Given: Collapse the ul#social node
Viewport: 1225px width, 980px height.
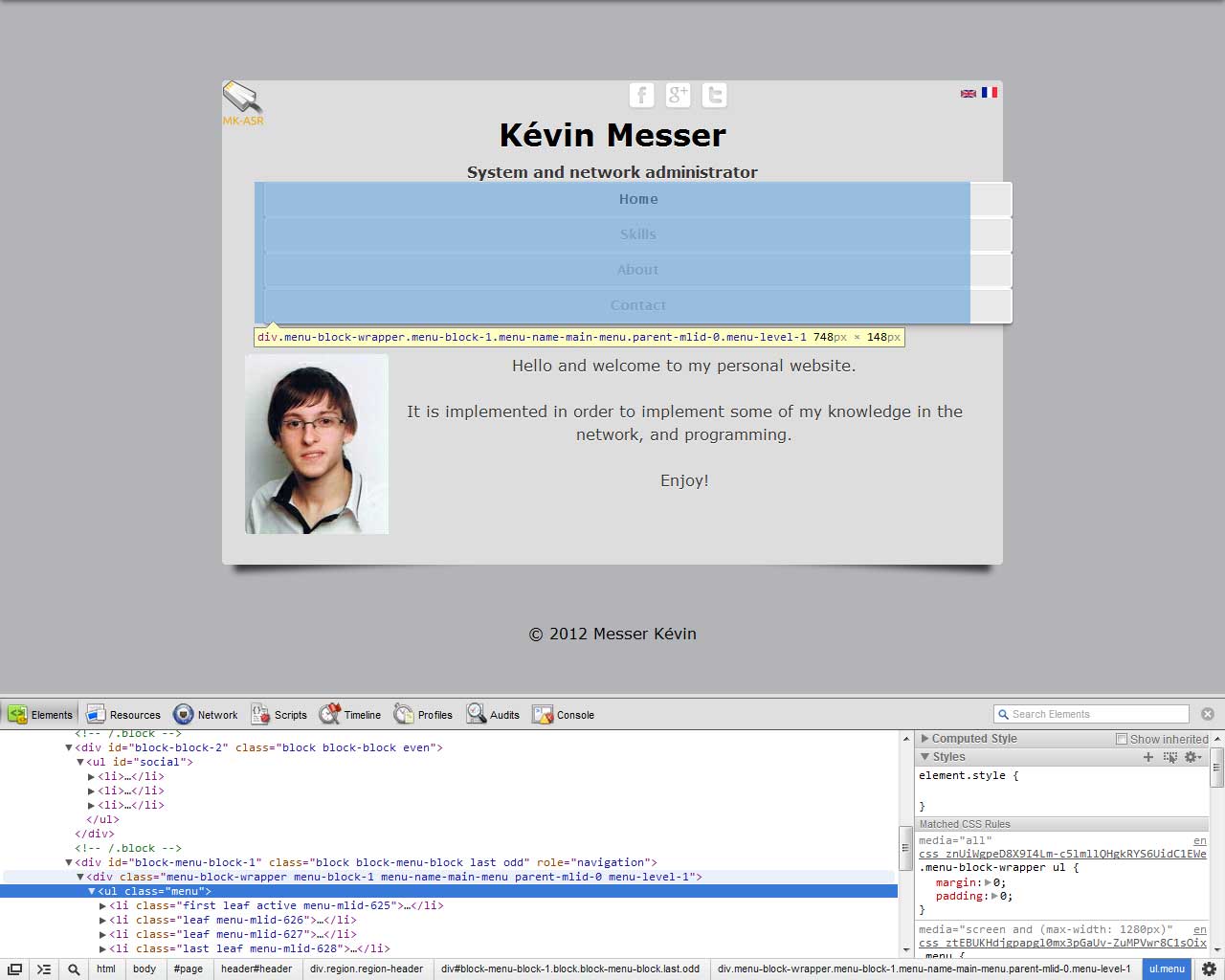Looking at the screenshot, I should point(80,762).
